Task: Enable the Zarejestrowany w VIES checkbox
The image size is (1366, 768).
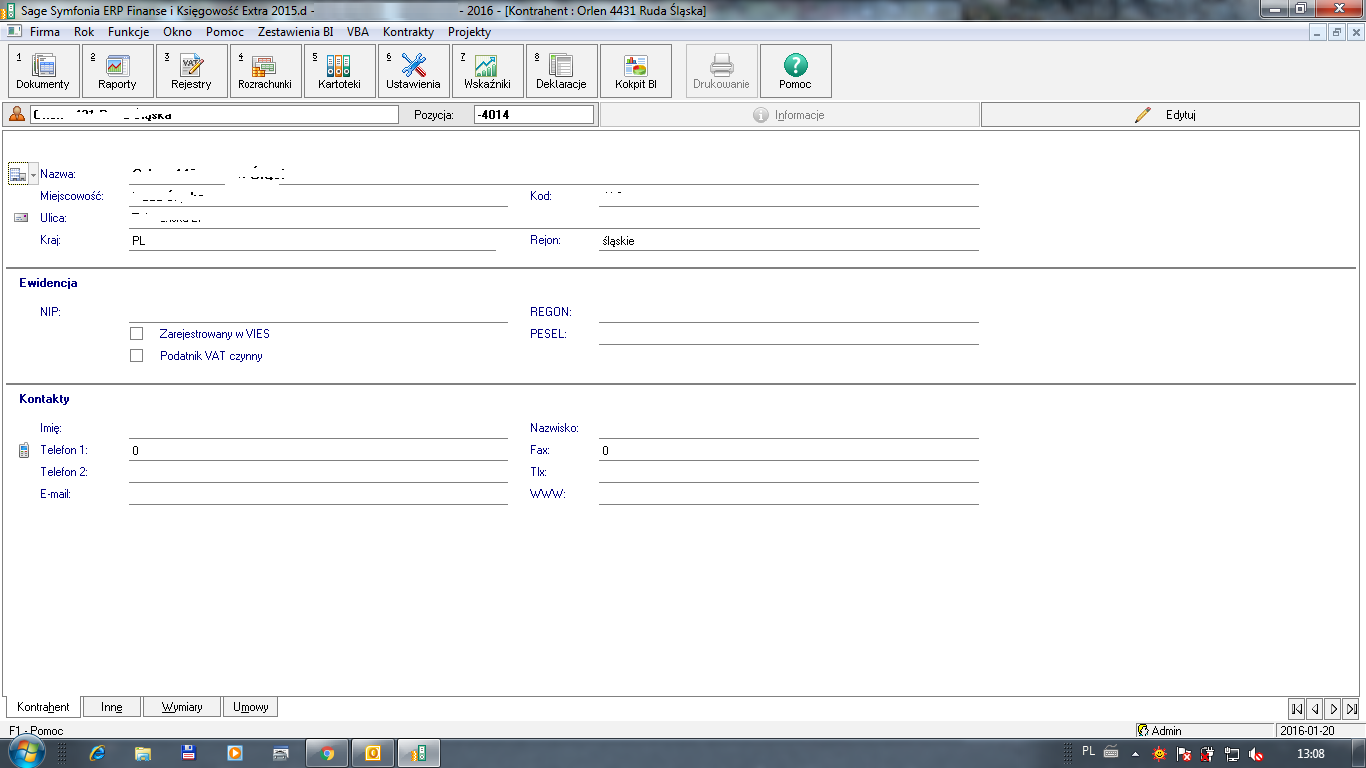Action: (137, 334)
